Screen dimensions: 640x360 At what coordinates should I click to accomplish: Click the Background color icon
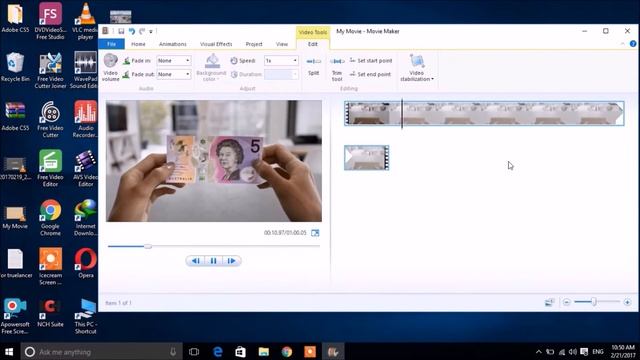[x=211, y=61]
